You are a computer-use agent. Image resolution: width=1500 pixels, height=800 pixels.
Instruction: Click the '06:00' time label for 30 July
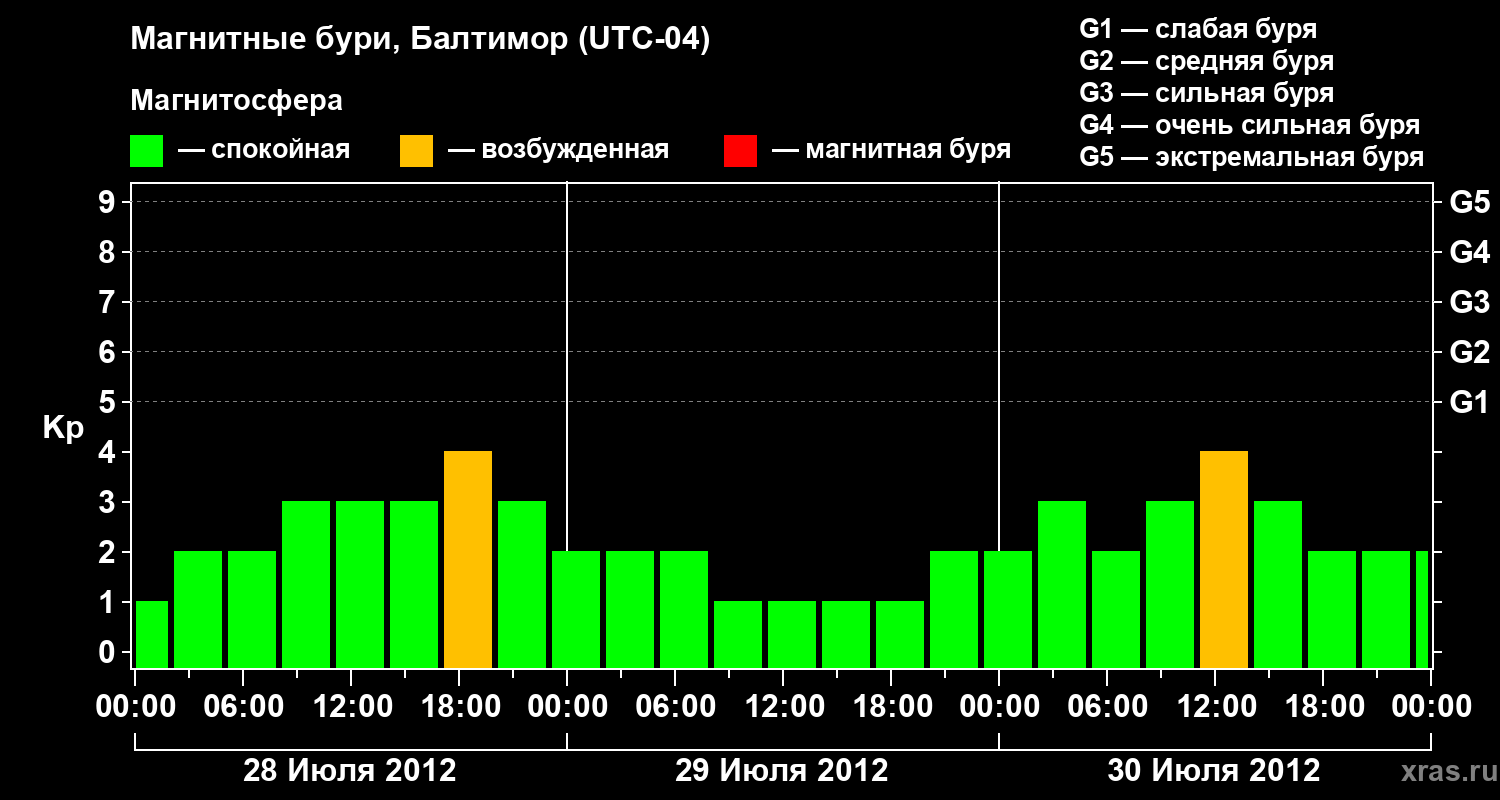click(x=1107, y=707)
